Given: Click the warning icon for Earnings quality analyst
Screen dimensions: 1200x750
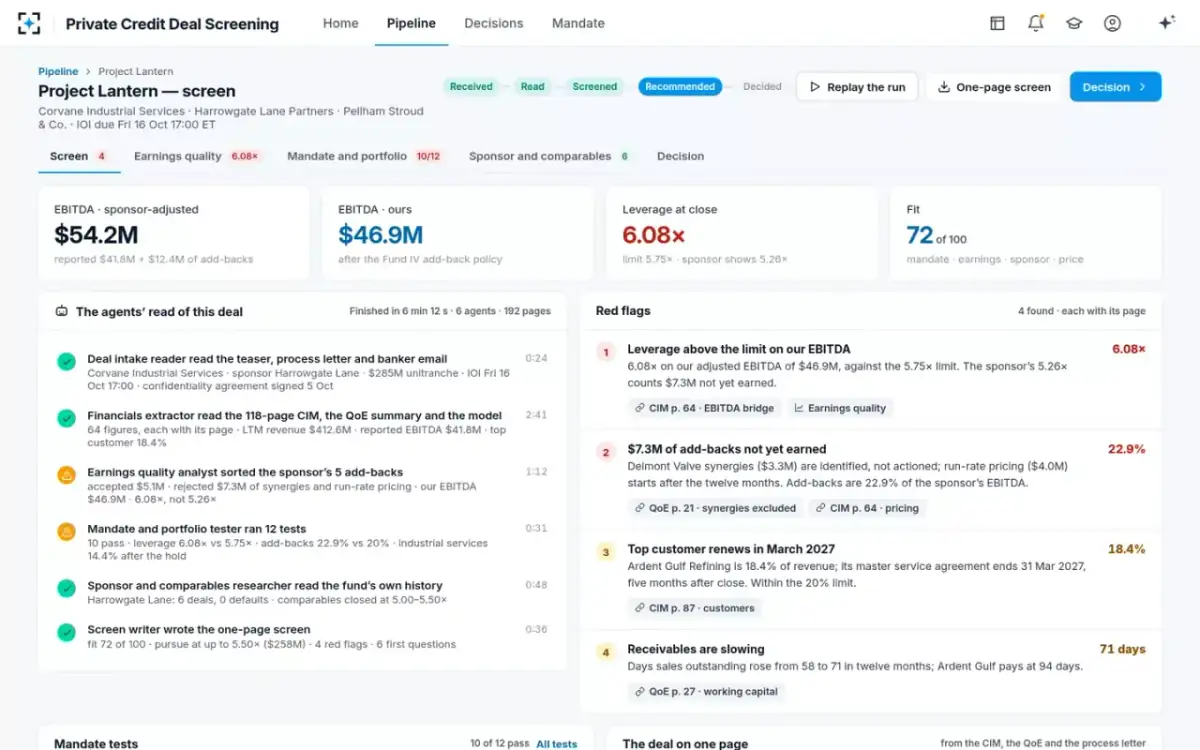Looking at the screenshot, I should click(66, 475).
